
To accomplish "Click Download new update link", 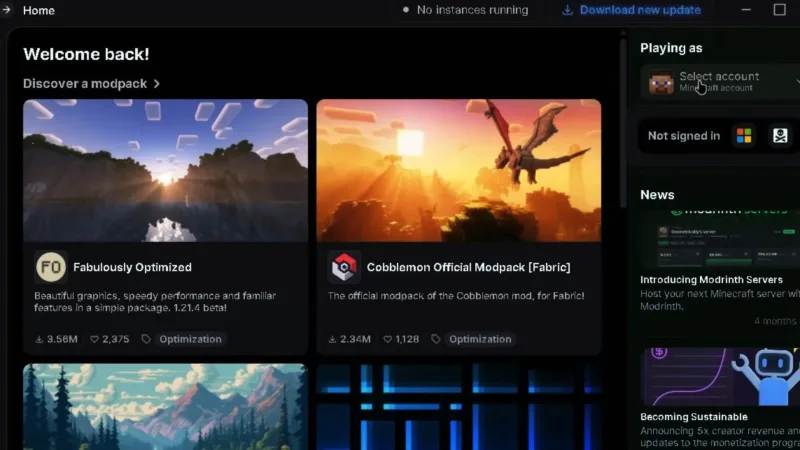I will pos(640,10).
